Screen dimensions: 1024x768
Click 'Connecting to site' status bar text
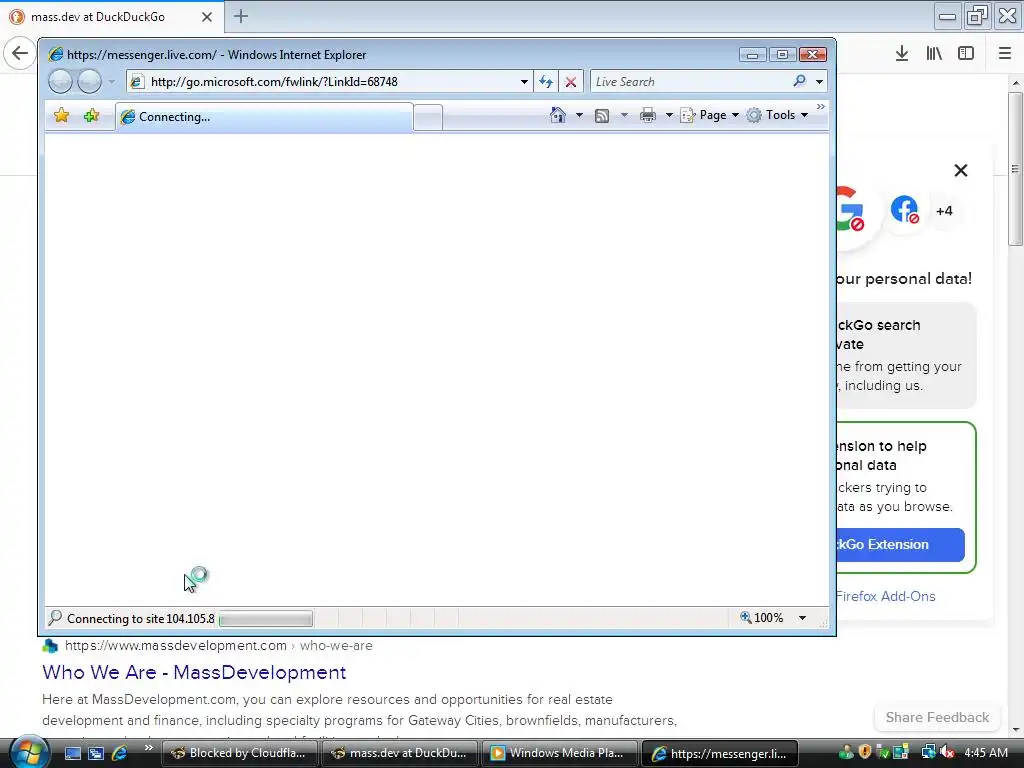tap(140, 618)
